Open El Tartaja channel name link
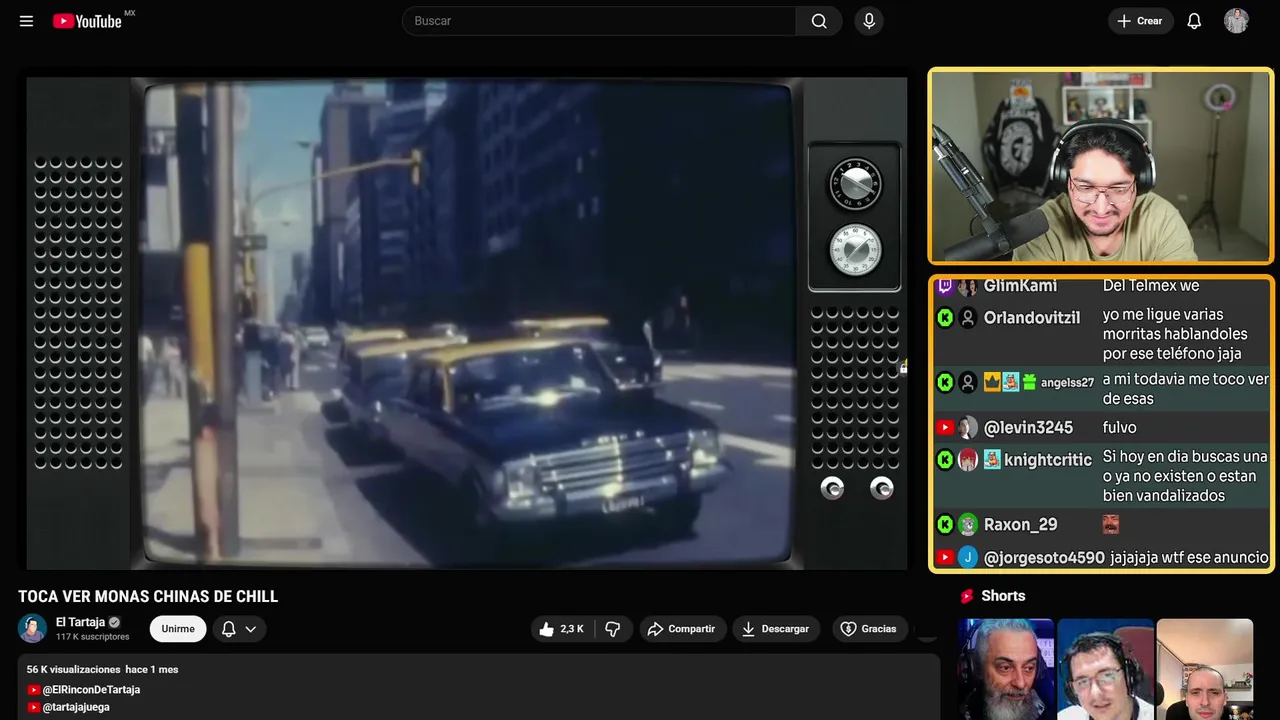The width and height of the screenshot is (1280, 720). pyautogui.click(x=80, y=622)
